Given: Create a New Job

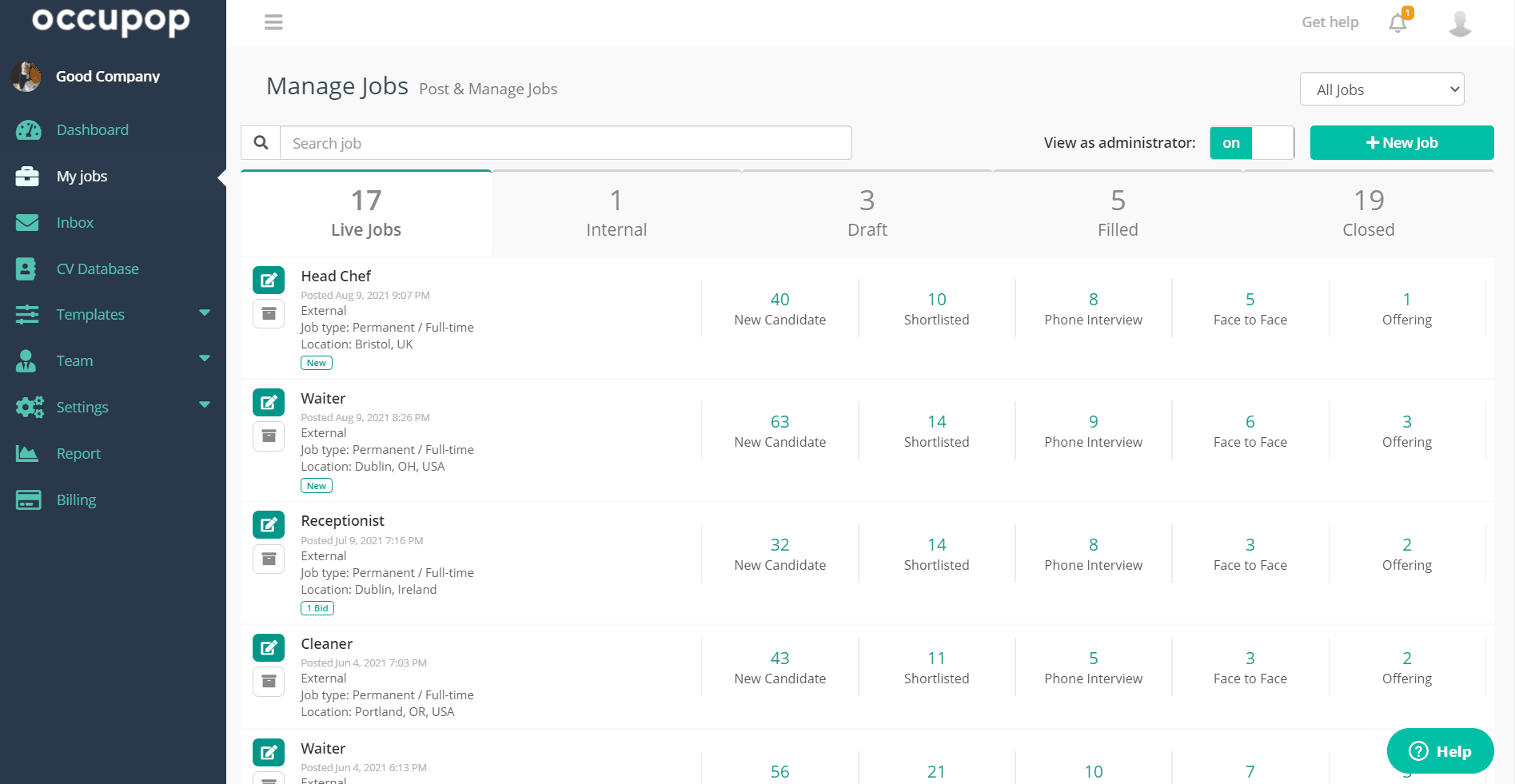Looking at the screenshot, I should click(1401, 142).
